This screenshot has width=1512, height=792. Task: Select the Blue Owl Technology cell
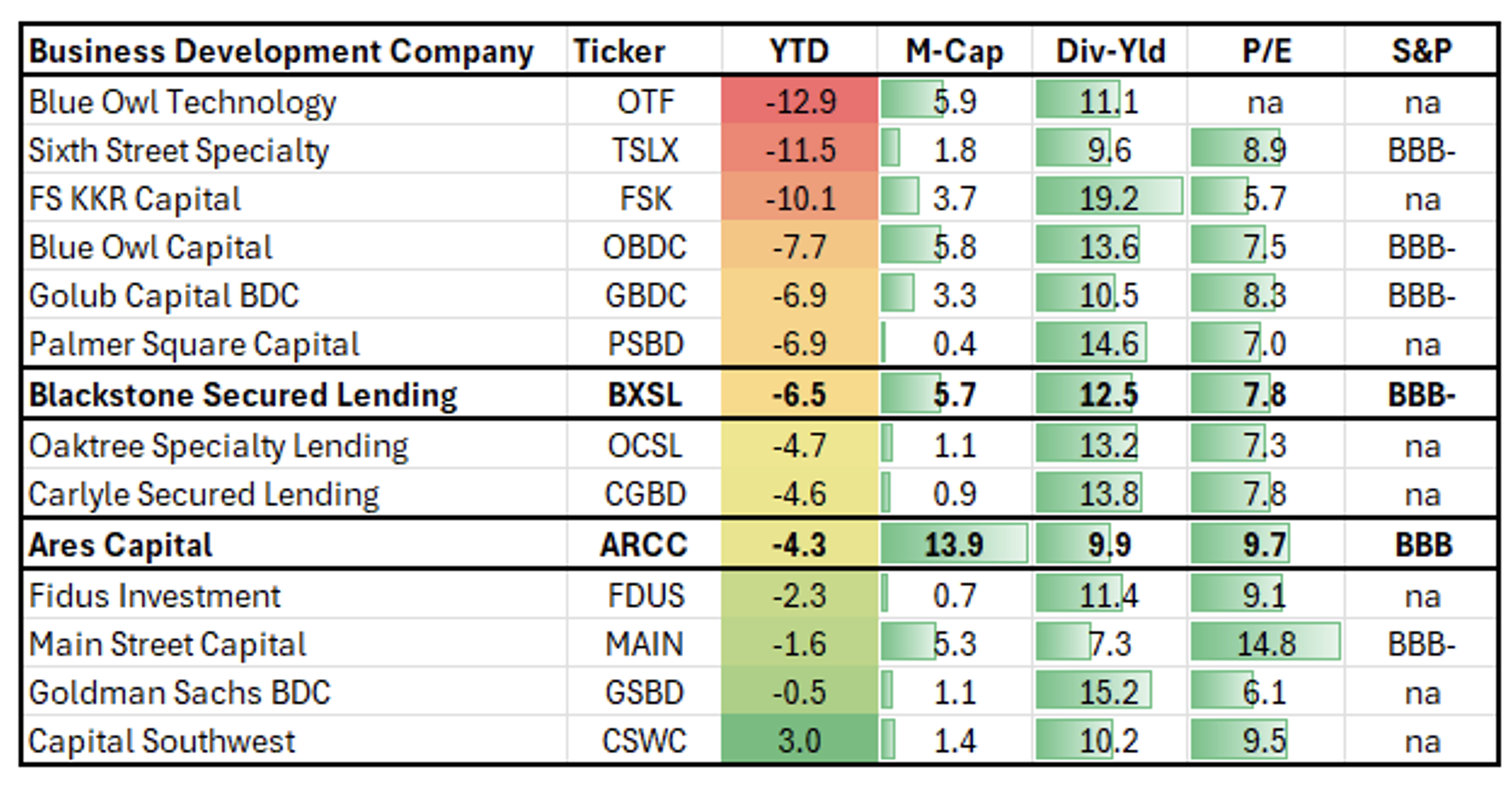click(x=183, y=102)
